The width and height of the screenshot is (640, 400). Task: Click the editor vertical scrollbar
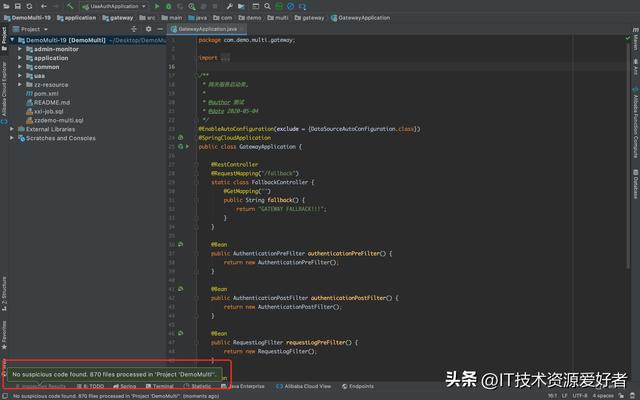point(628,155)
